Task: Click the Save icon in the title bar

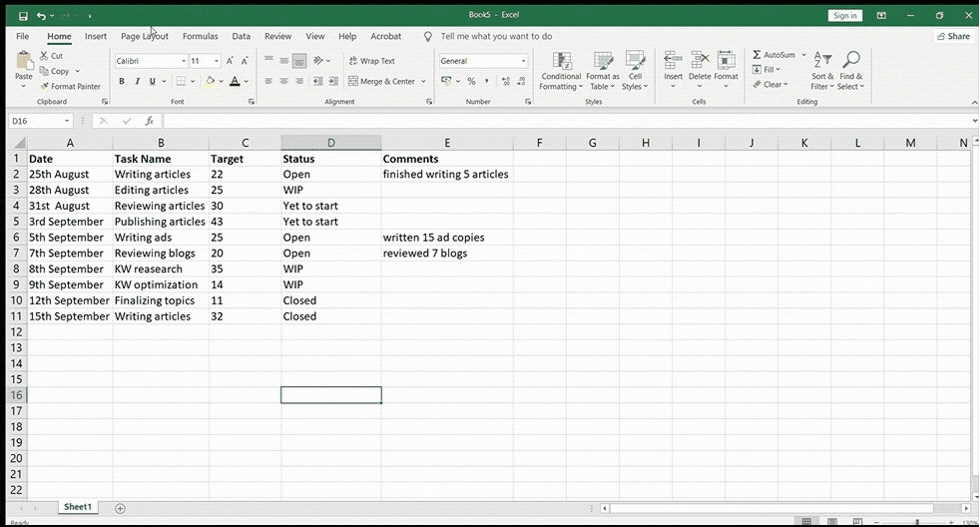Action: click(23, 16)
